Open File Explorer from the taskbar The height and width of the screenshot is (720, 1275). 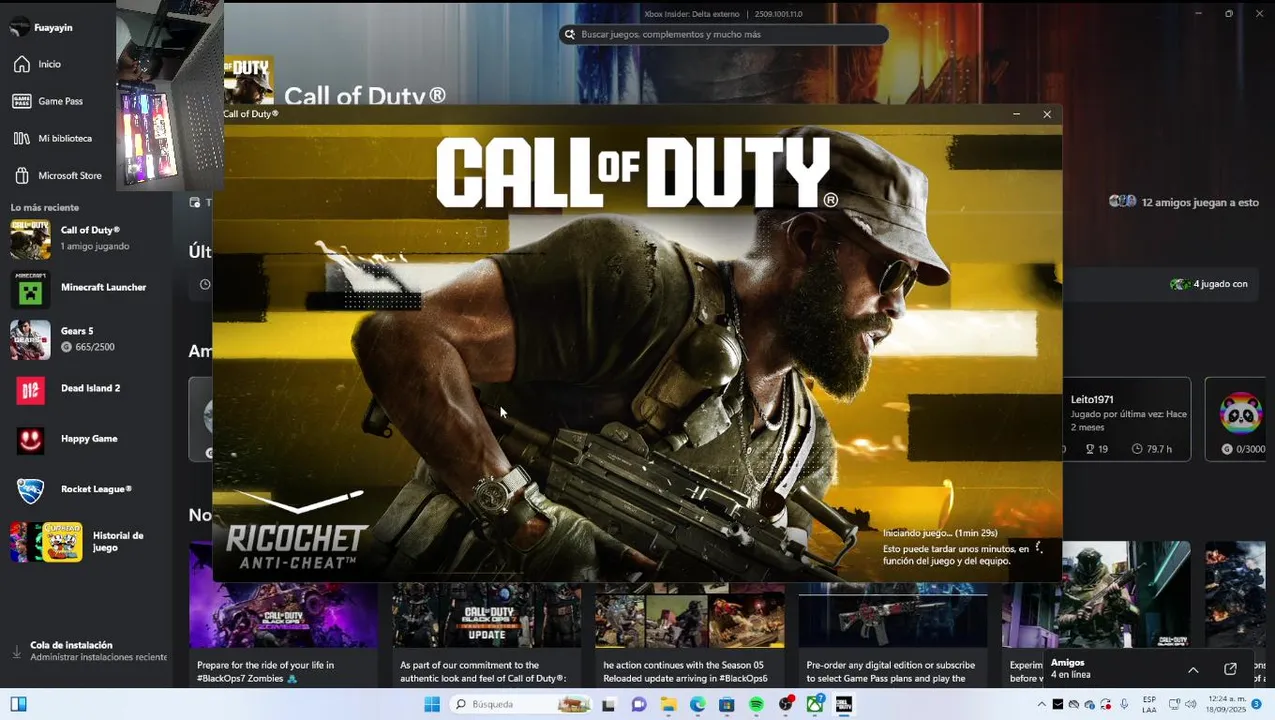click(668, 704)
